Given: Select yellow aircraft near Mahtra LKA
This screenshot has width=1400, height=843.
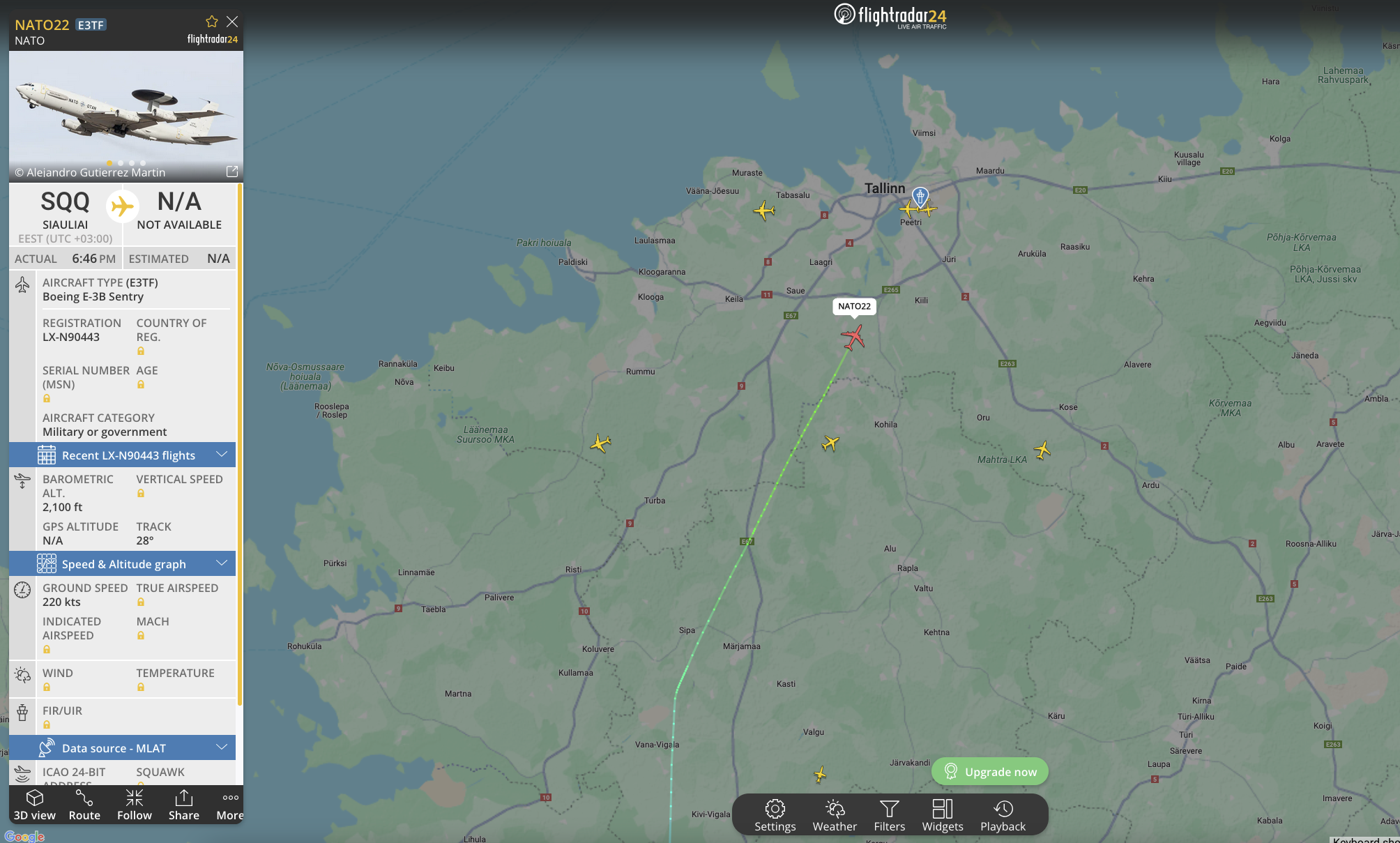Looking at the screenshot, I should (x=1042, y=450).
